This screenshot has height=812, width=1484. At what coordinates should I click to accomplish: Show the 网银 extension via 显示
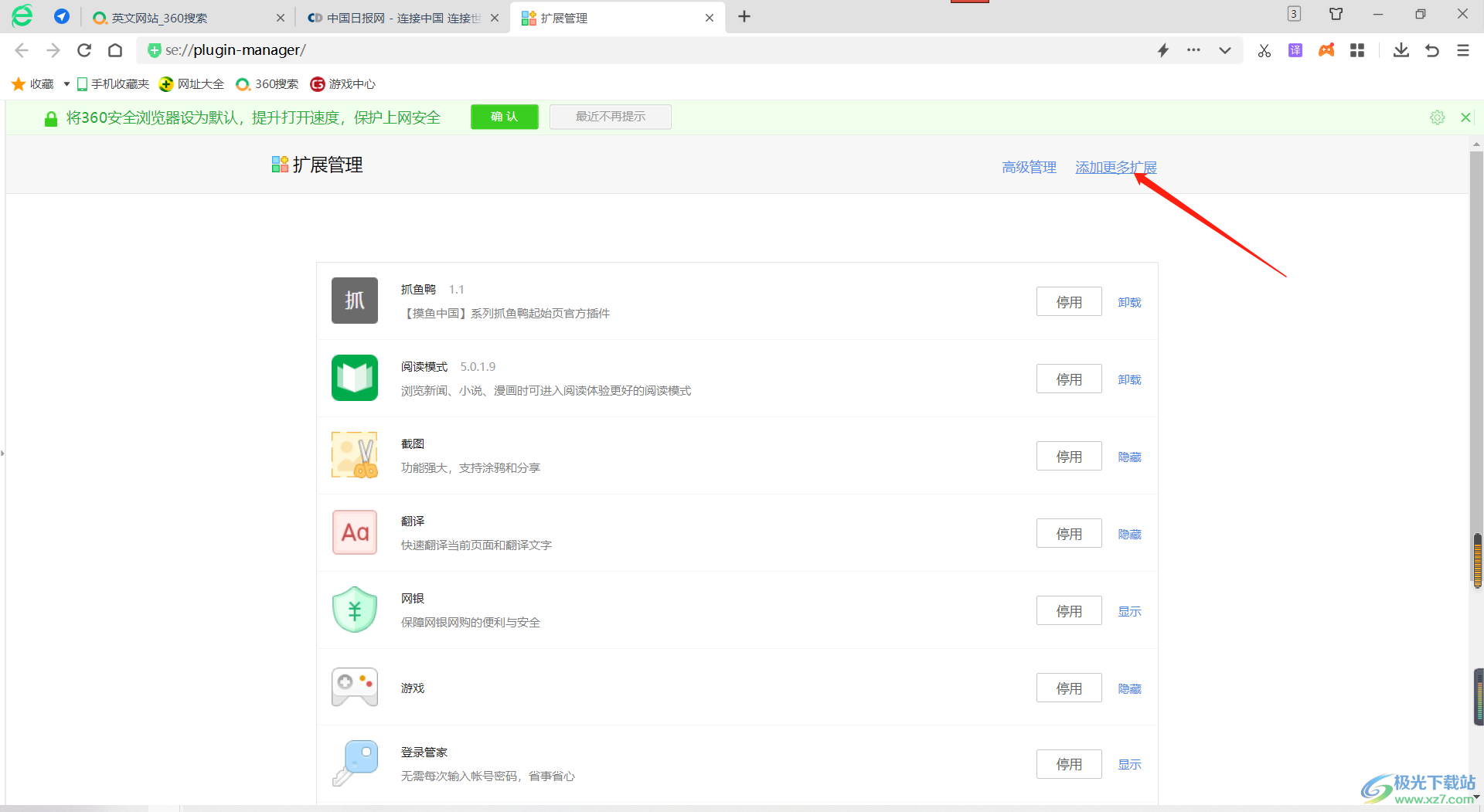(1129, 611)
